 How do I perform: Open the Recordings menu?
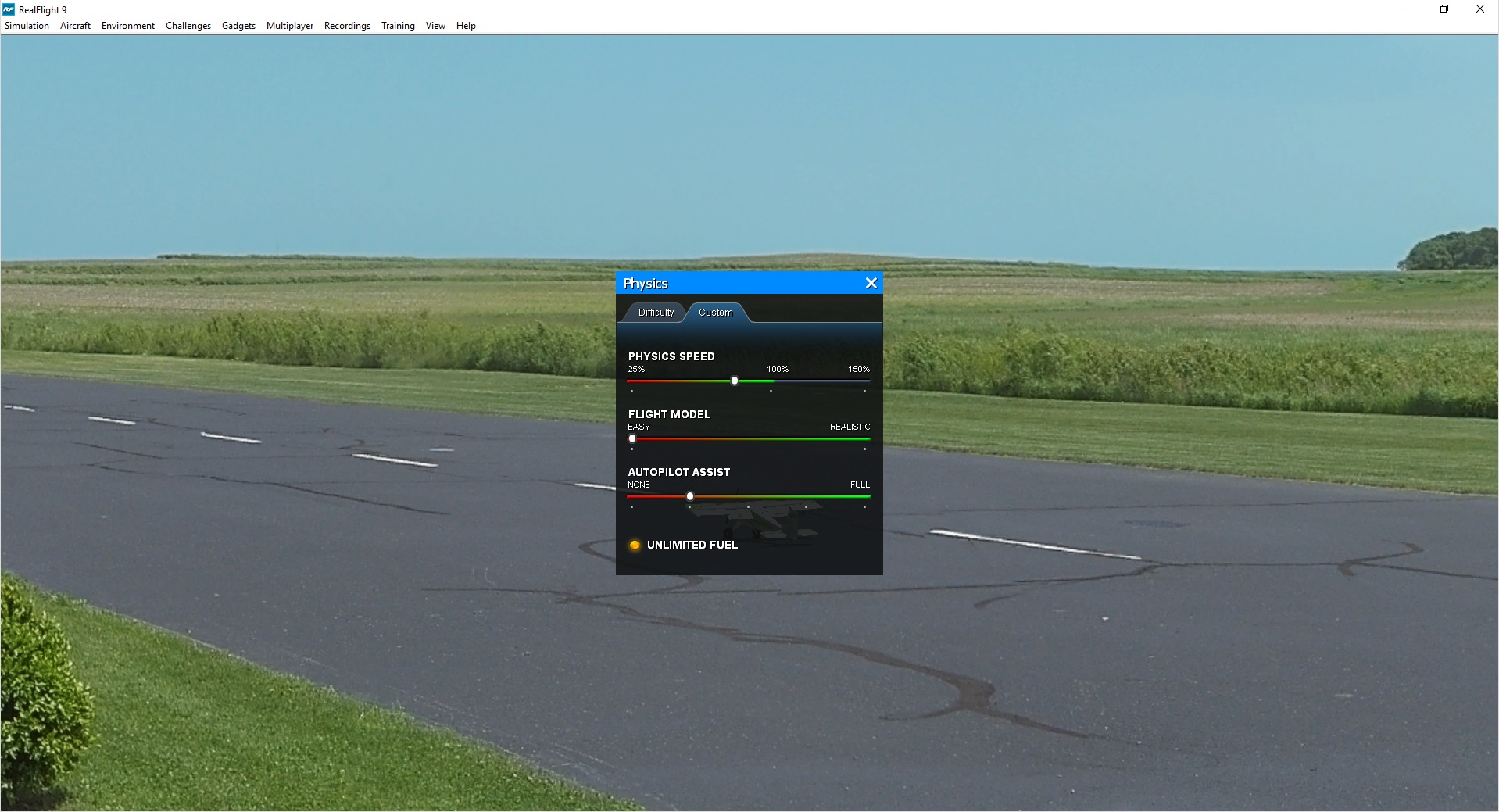[x=346, y=26]
